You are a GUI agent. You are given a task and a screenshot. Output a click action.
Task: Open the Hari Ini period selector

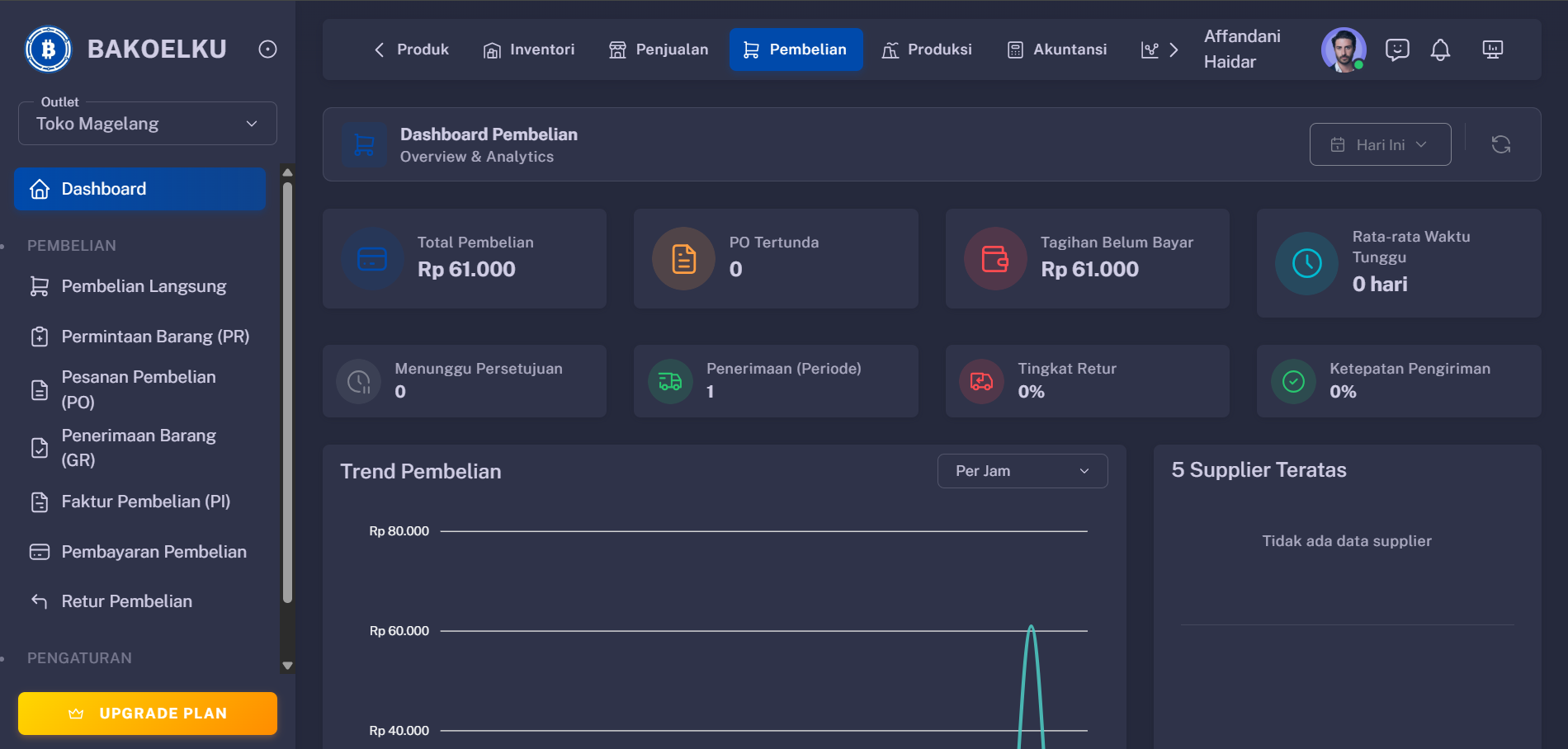point(1380,144)
